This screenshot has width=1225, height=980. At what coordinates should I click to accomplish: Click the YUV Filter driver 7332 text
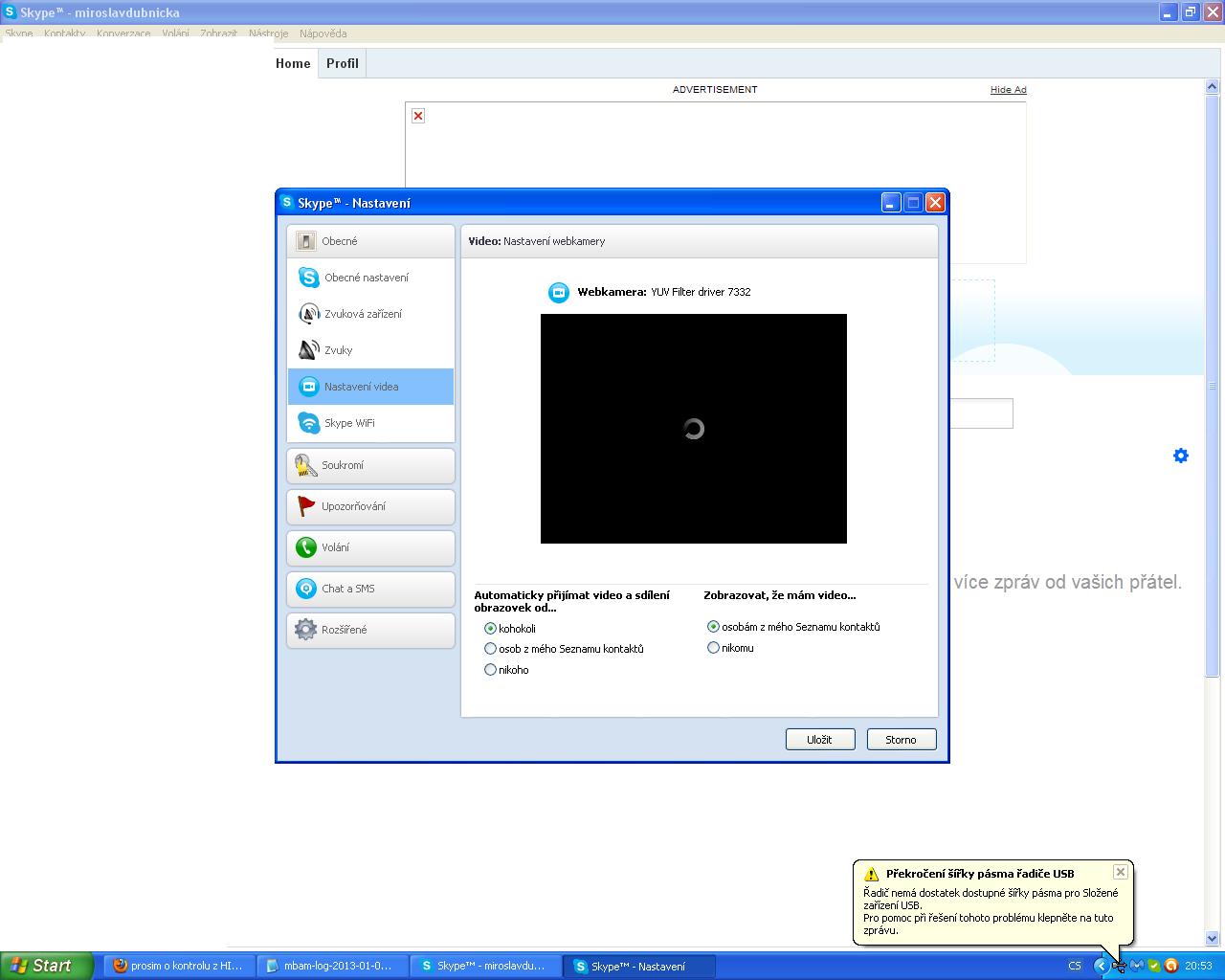[x=701, y=293]
